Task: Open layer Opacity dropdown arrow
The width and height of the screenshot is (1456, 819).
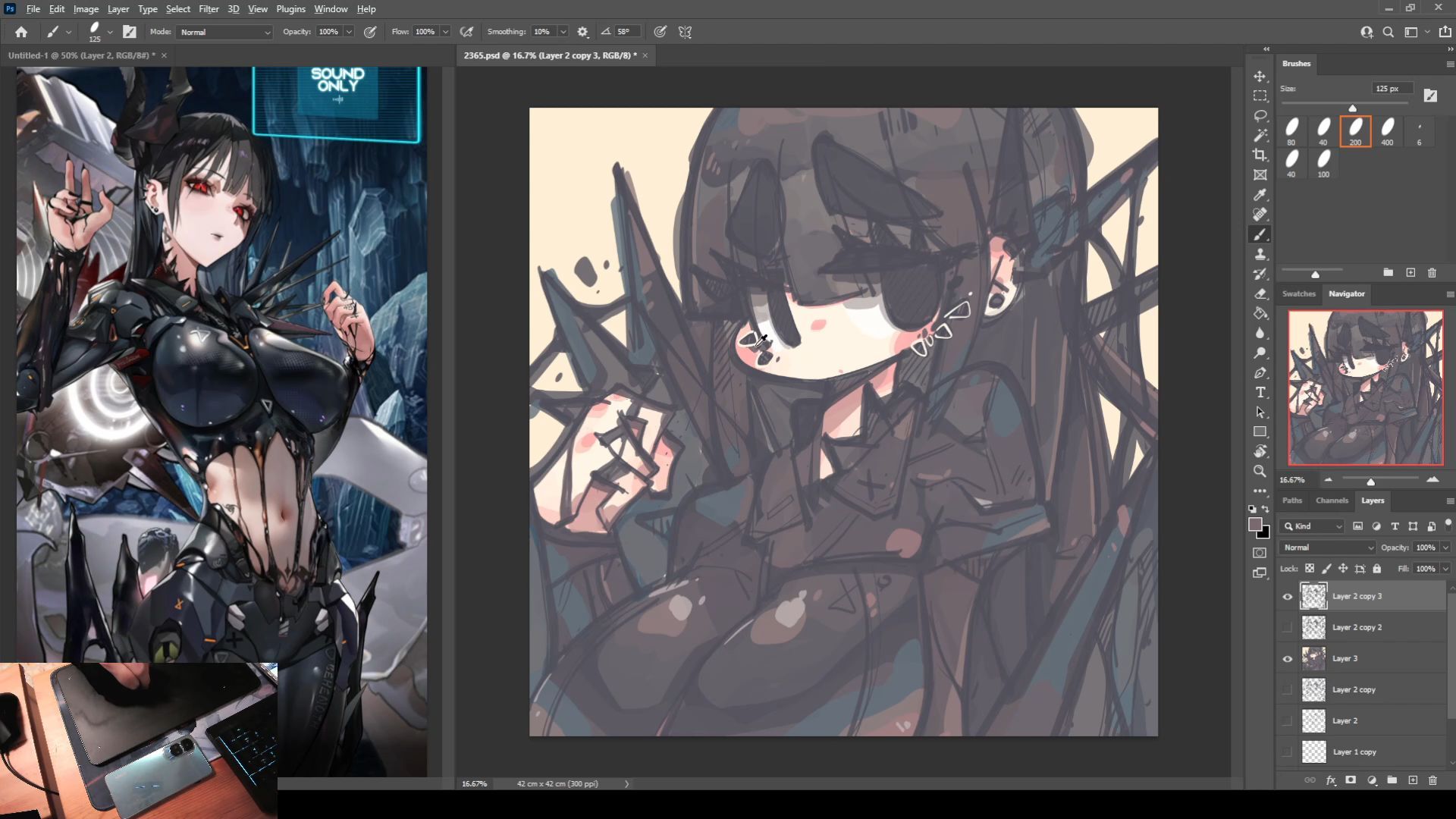Action: tap(1445, 548)
